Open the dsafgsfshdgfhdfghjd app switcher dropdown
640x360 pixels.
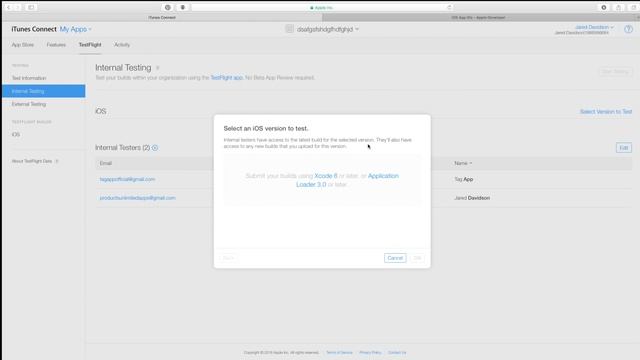(x=328, y=29)
